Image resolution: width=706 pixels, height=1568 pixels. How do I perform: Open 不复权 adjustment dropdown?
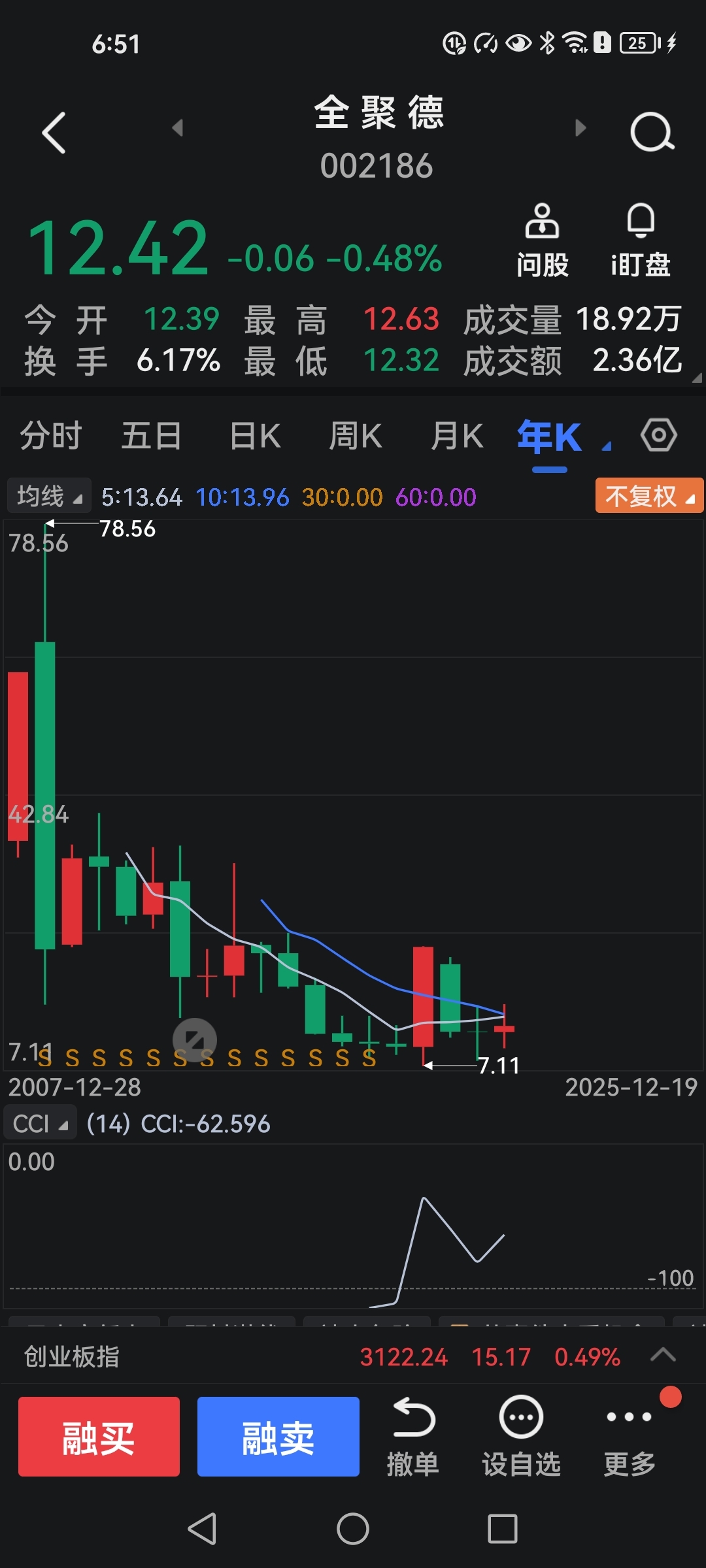click(648, 496)
